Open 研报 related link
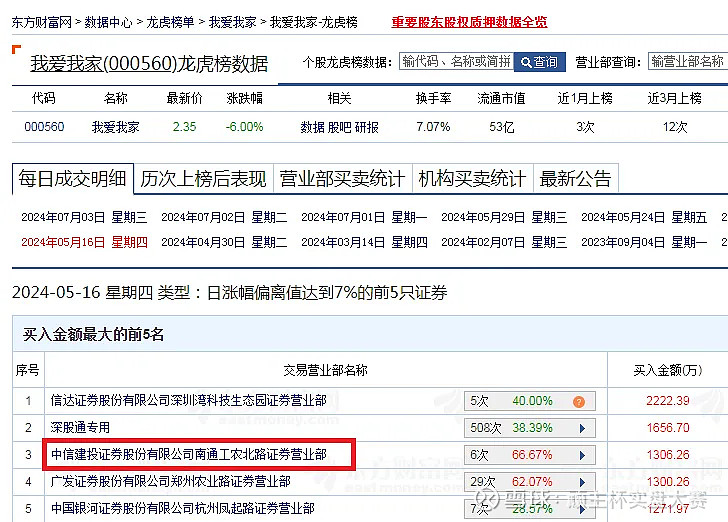 pyautogui.click(x=367, y=127)
